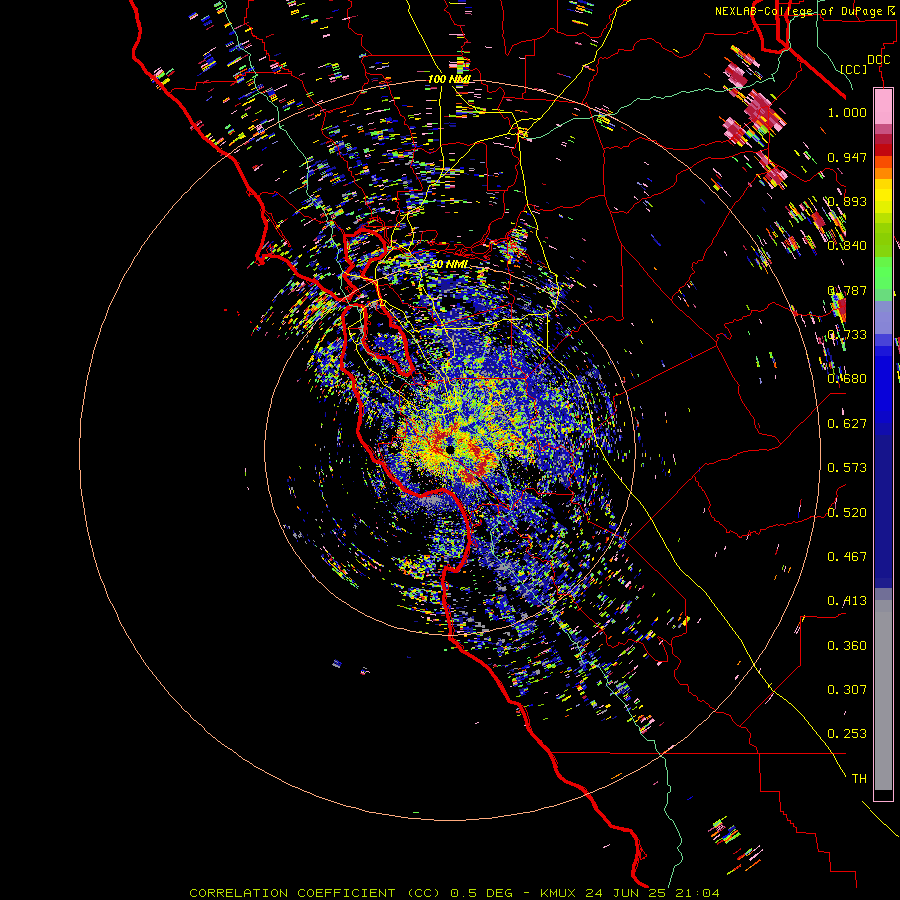Click the 0.840 legend value
The image size is (900, 900).
(847, 246)
